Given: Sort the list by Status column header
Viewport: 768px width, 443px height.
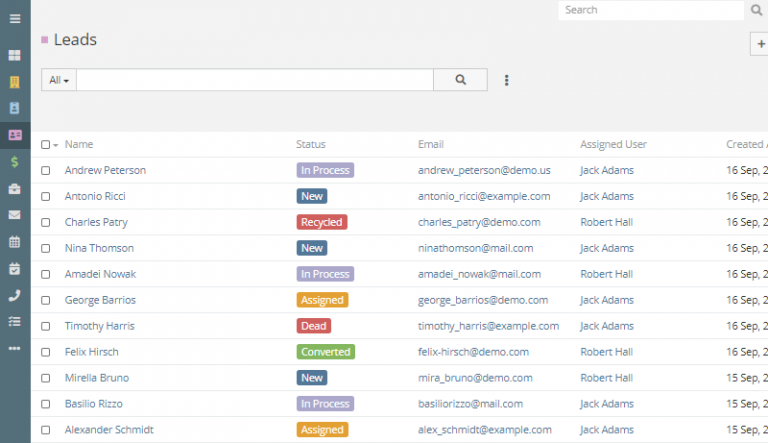Looking at the screenshot, I should click(311, 145).
